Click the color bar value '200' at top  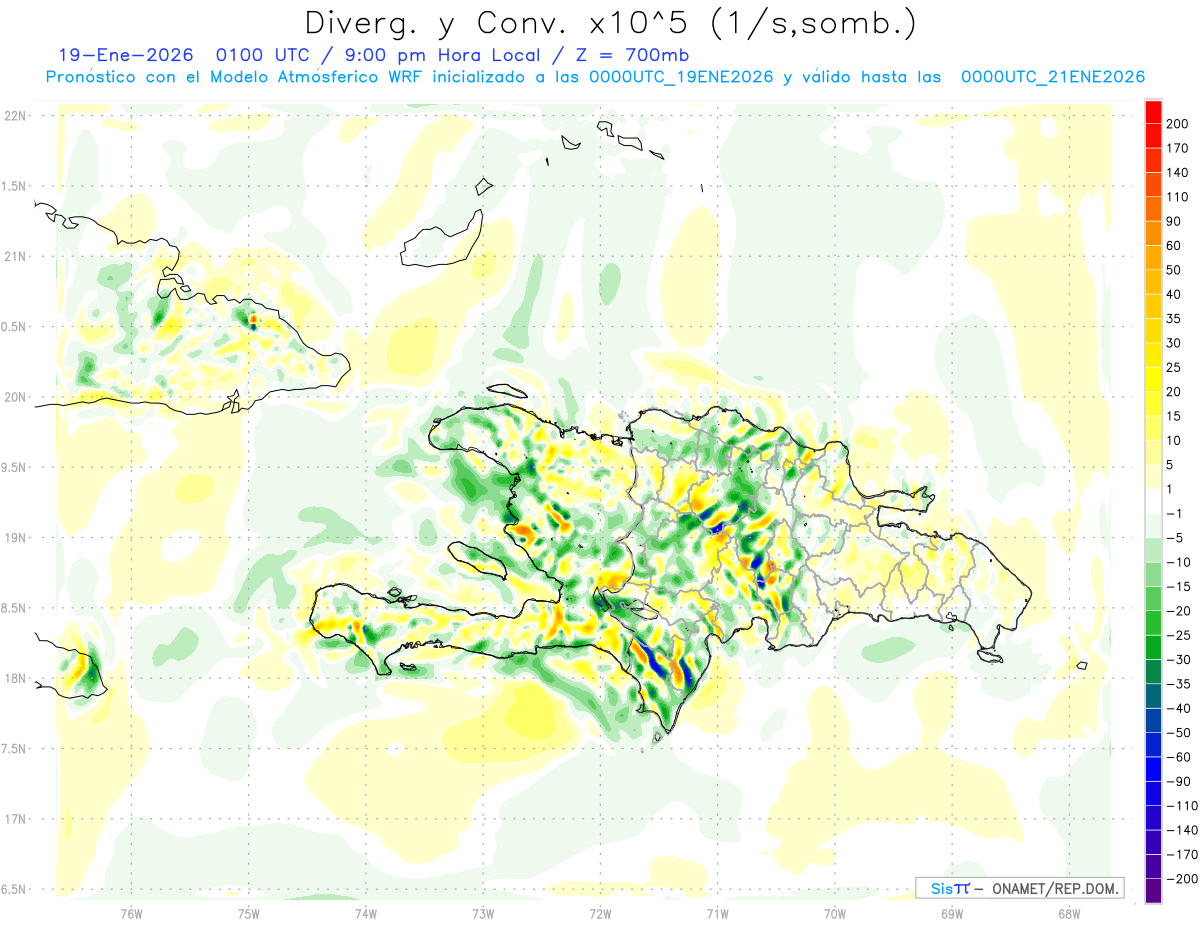pyautogui.click(x=1178, y=123)
